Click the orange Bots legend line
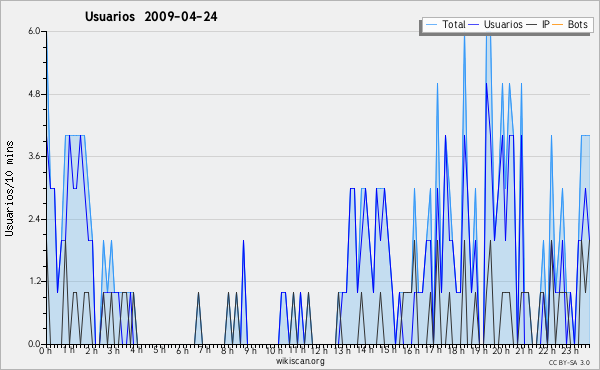The width and height of the screenshot is (600, 370). 558,25
